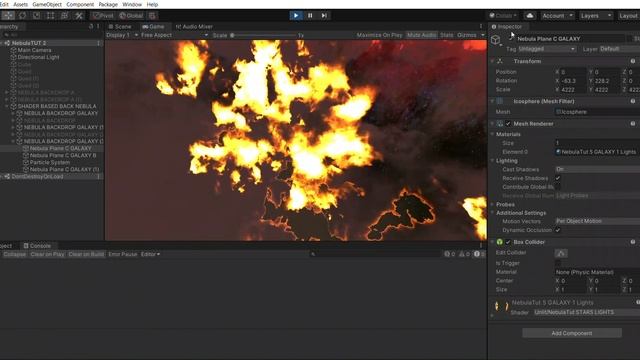The image size is (640, 360).
Task: Toggle the Stats overlay
Action: (x=447, y=36)
